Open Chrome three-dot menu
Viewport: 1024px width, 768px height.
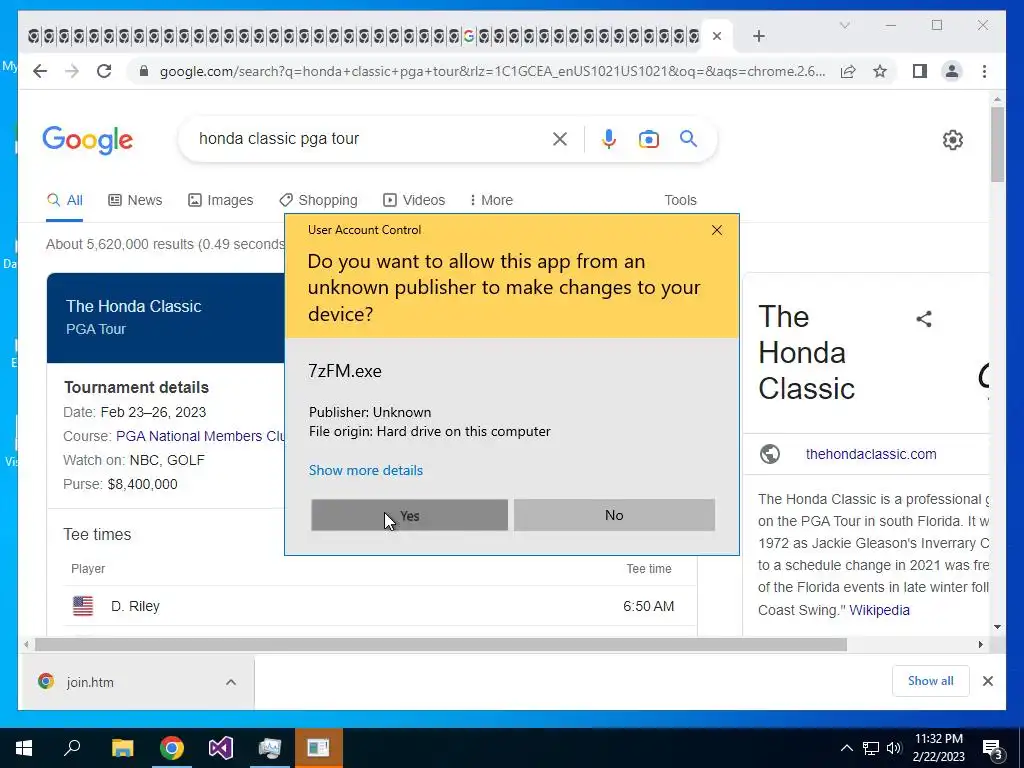coord(984,71)
